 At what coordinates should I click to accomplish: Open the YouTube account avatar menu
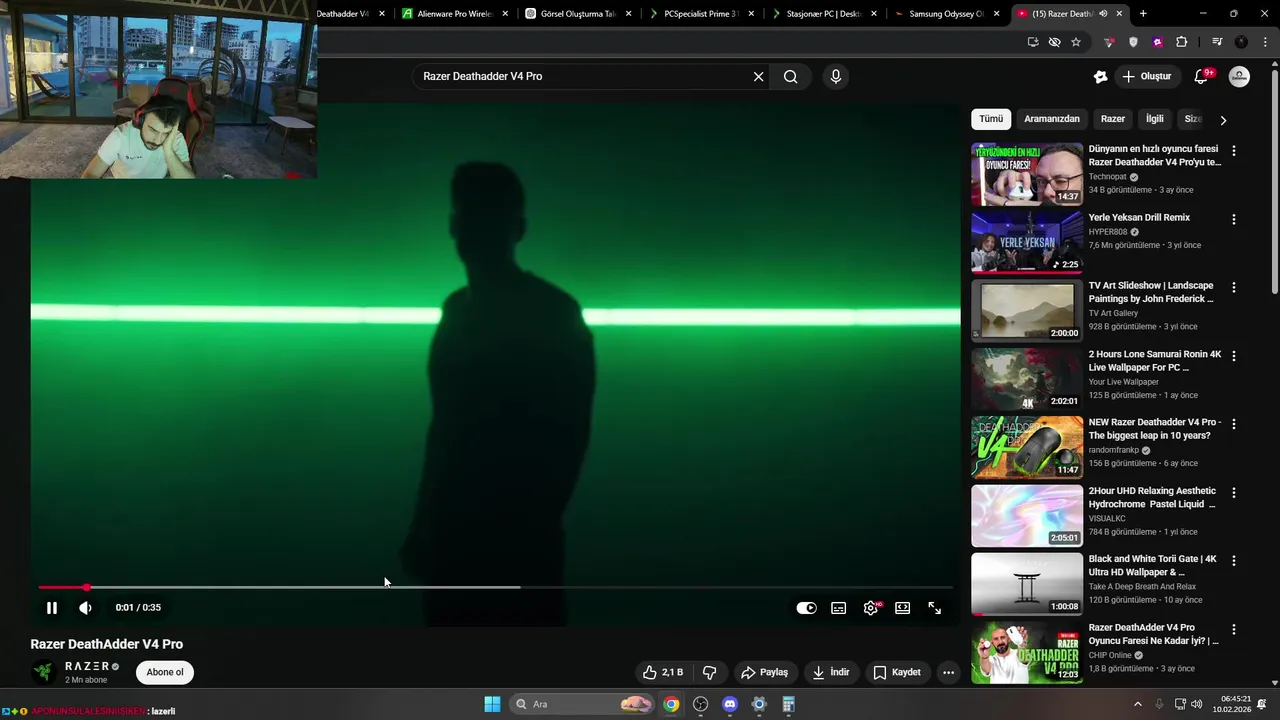pos(1239,76)
